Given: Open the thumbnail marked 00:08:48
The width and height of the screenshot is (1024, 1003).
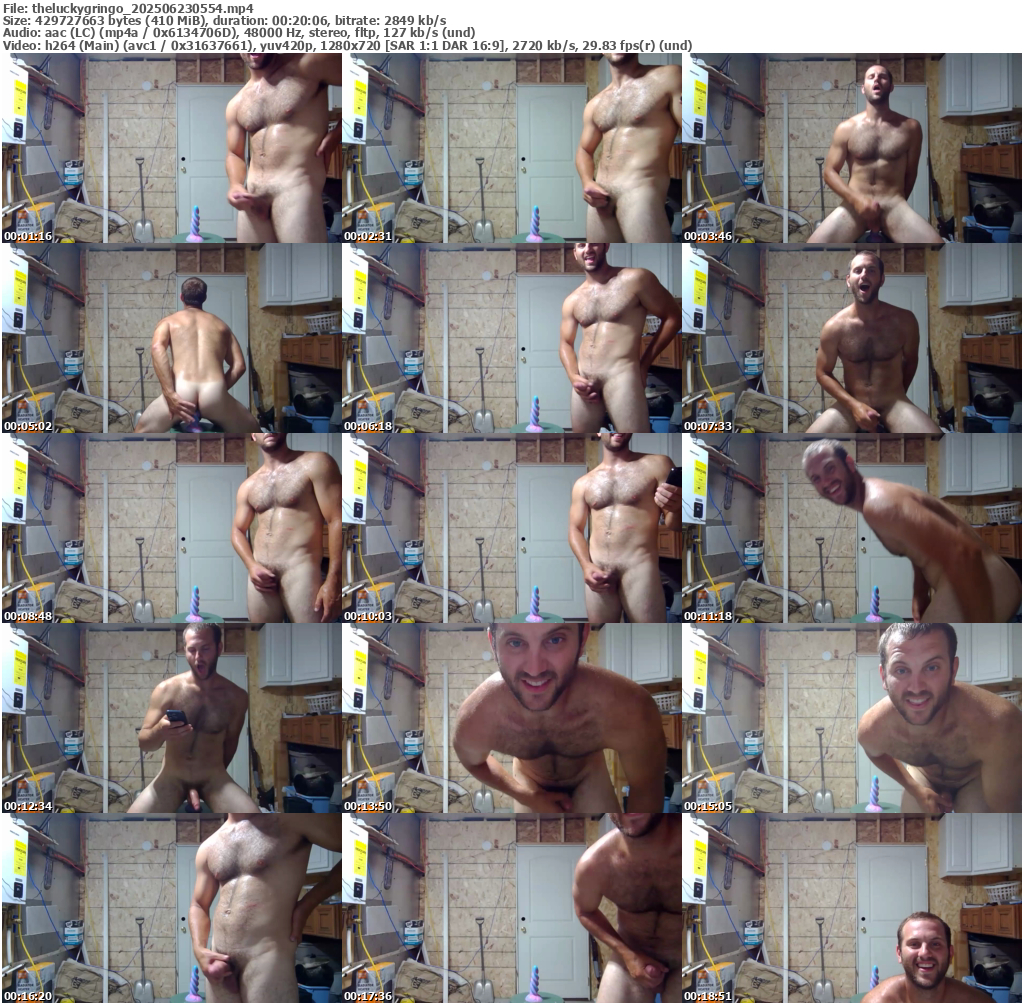Looking at the screenshot, I should pyautogui.click(x=172, y=528).
